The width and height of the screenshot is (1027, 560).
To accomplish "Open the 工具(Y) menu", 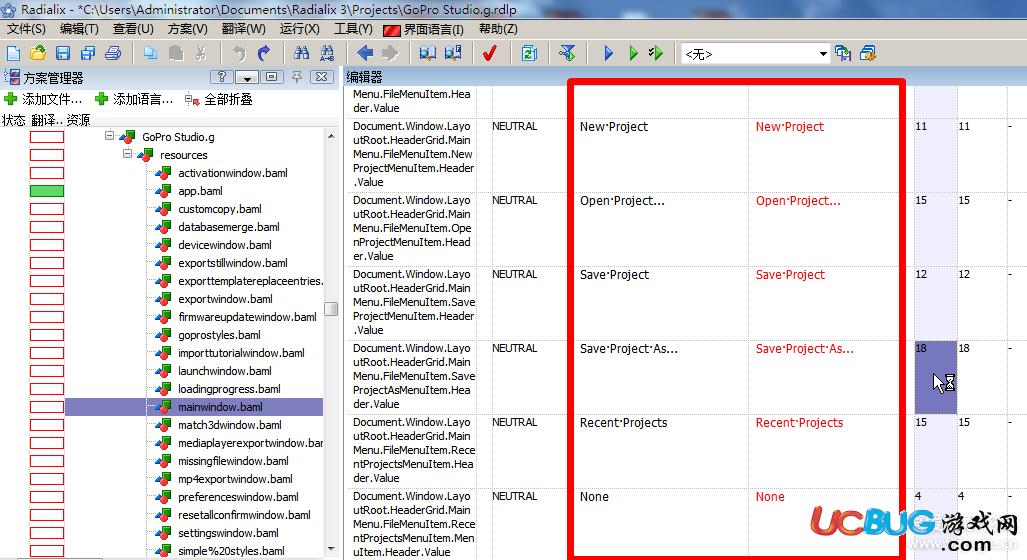I will (x=353, y=29).
